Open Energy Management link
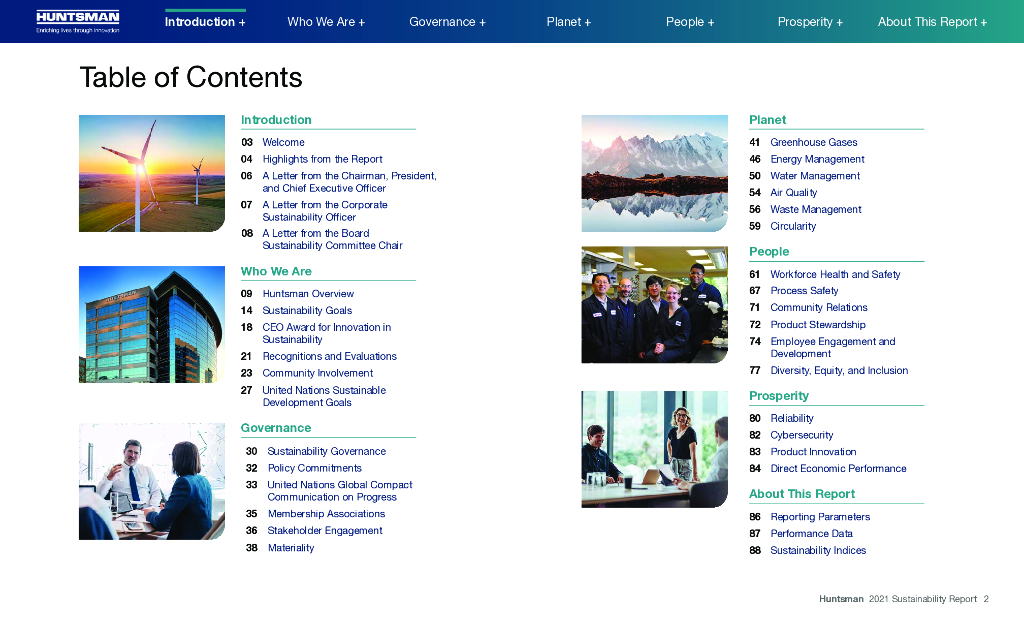The width and height of the screenshot is (1024, 622). point(817,159)
